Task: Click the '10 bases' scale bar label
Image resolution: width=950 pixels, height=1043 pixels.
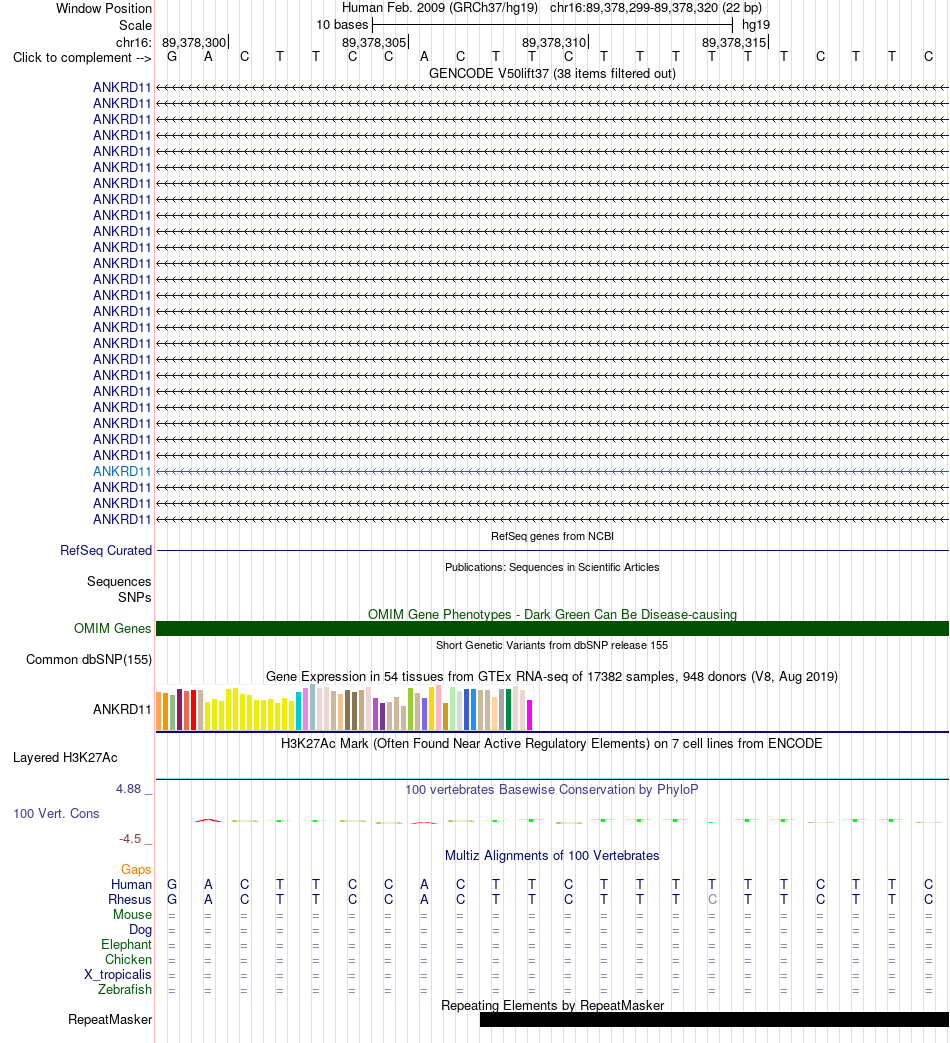Action: [342, 25]
